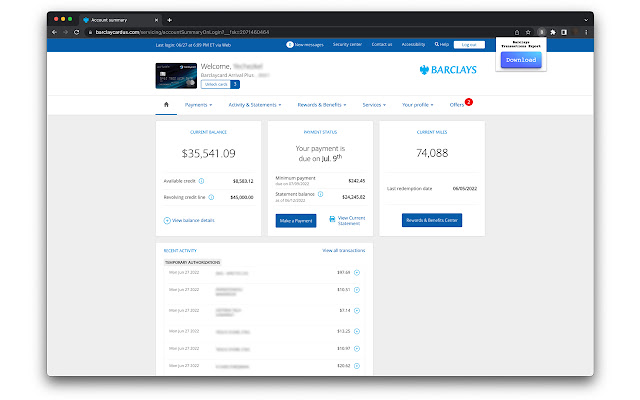Bookmark this page with the star icon
The width and height of the screenshot is (640, 400).
[528, 32]
